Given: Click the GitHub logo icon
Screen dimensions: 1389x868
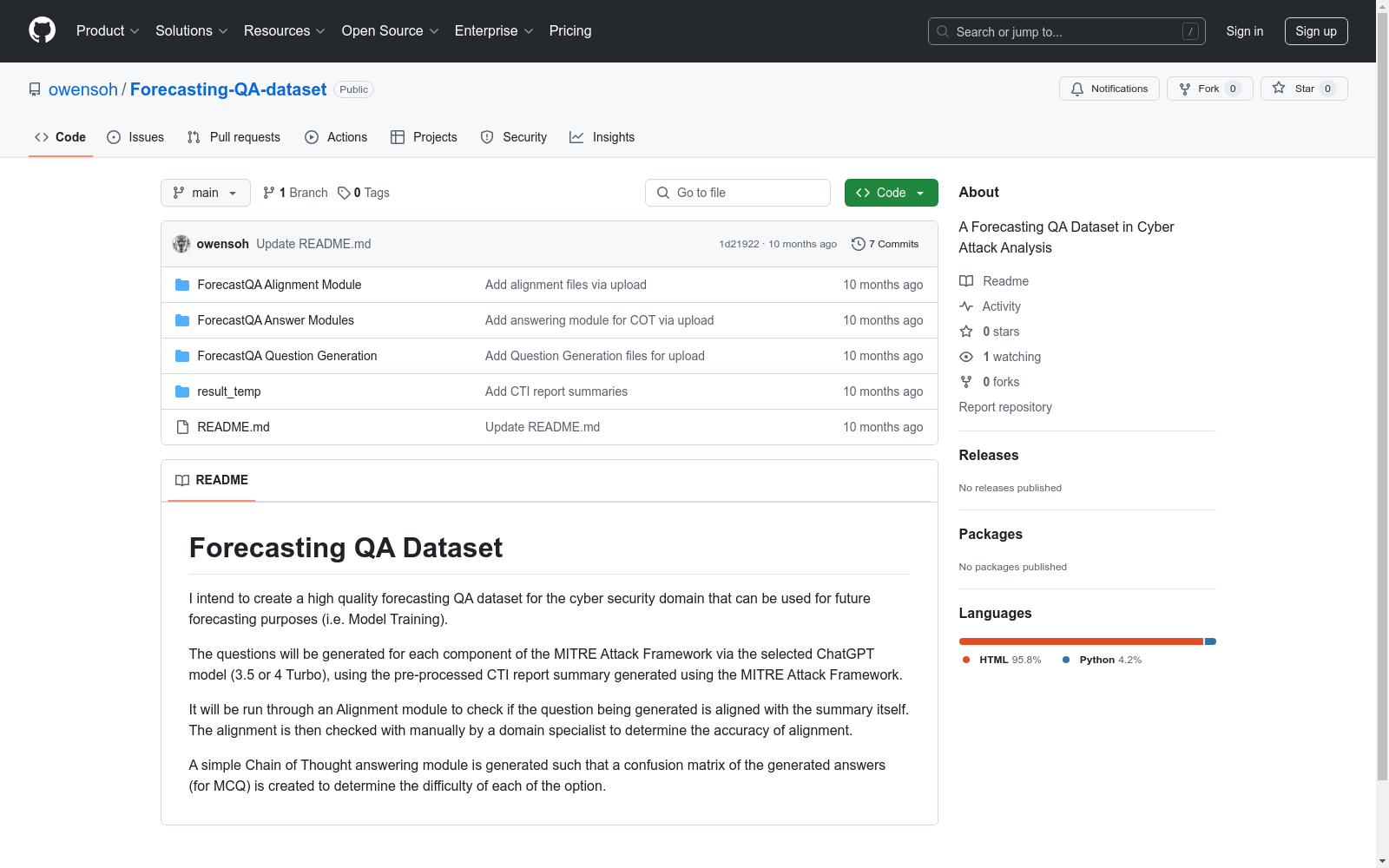Looking at the screenshot, I should tap(42, 30).
